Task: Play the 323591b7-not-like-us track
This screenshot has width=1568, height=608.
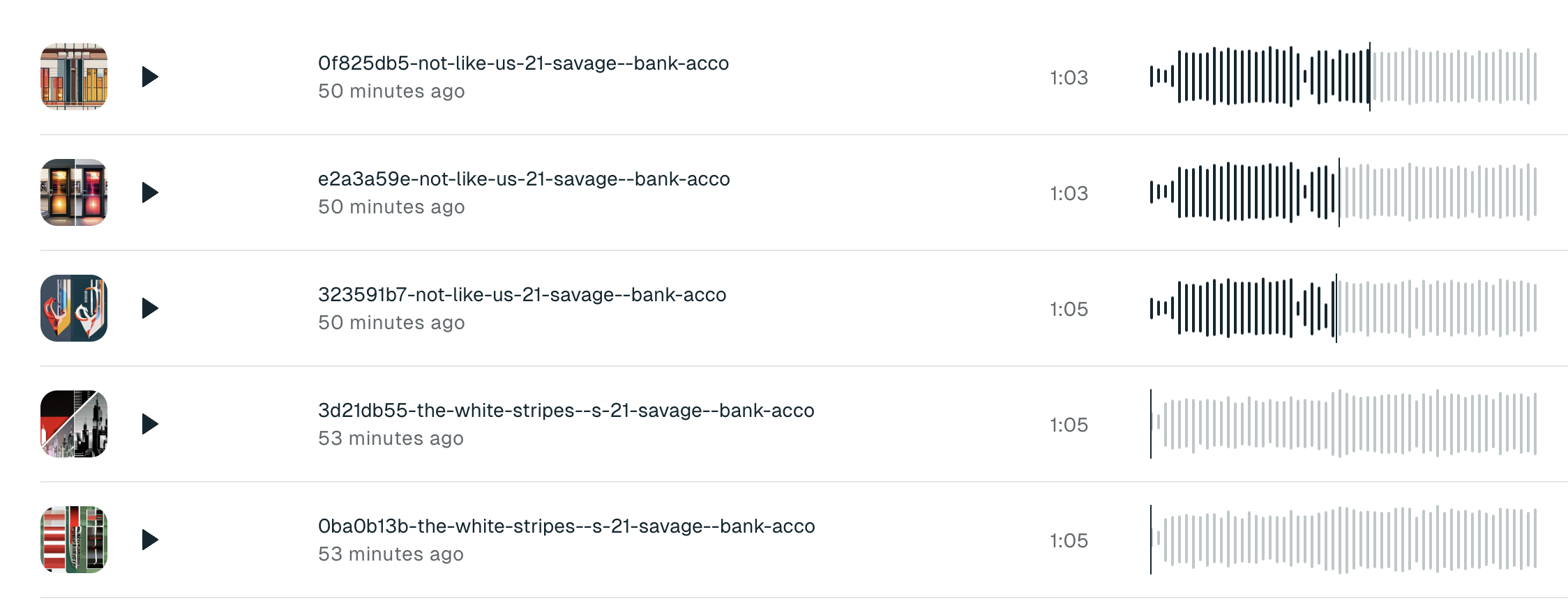Action: pyautogui.click(x=150, y=308)
